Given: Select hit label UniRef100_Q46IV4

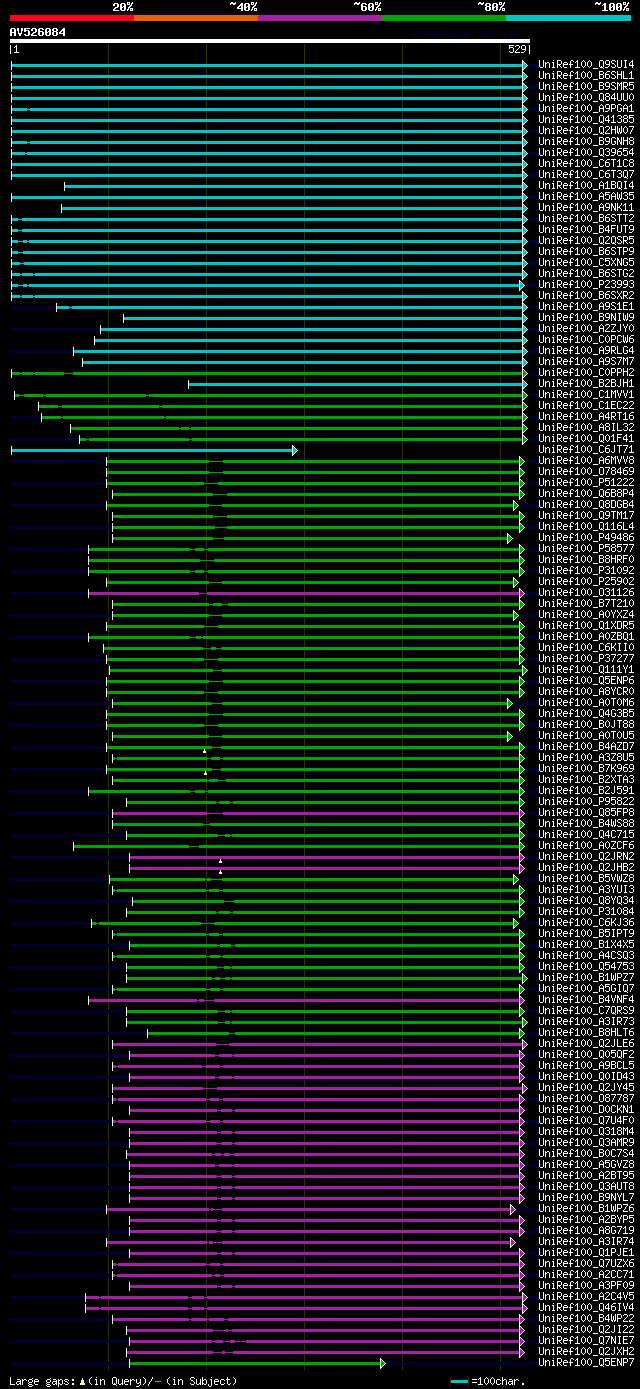Looking at the screenshot, I should 586,1307.
